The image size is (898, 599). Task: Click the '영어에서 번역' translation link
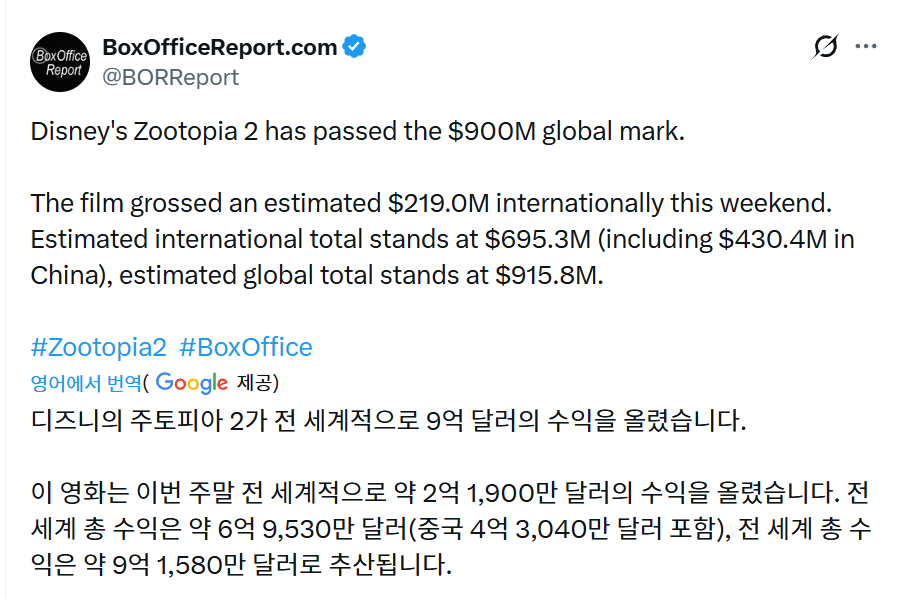pyautogui.click(x=86, y=382)
